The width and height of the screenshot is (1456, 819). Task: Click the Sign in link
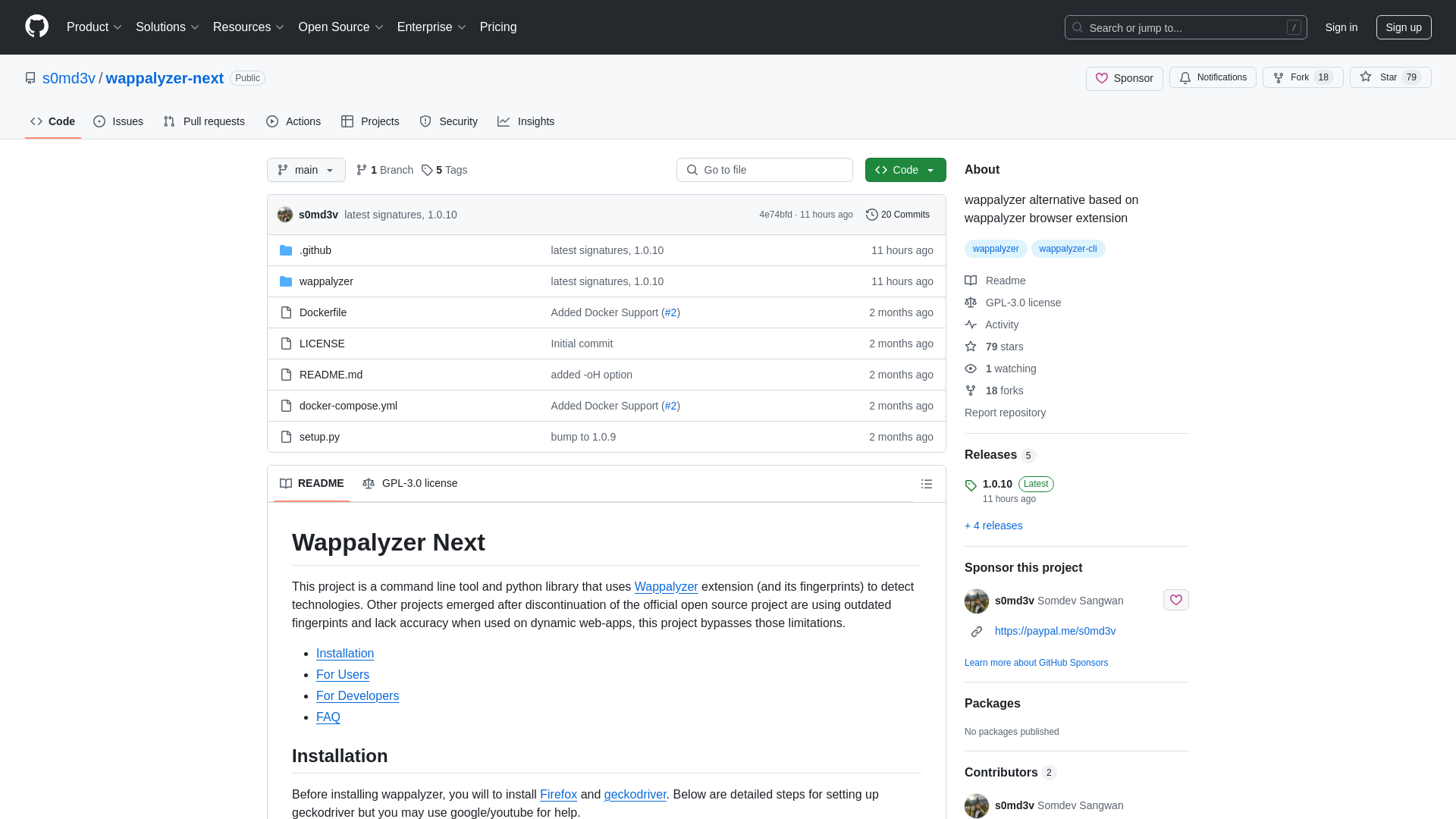click(1341, 27)
